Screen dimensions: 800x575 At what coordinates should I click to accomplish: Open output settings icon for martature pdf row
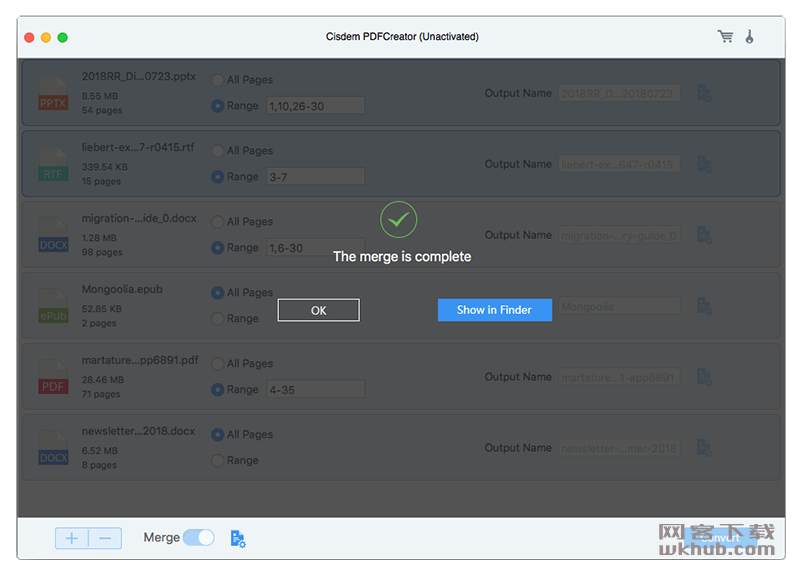[x=704, y=377]
